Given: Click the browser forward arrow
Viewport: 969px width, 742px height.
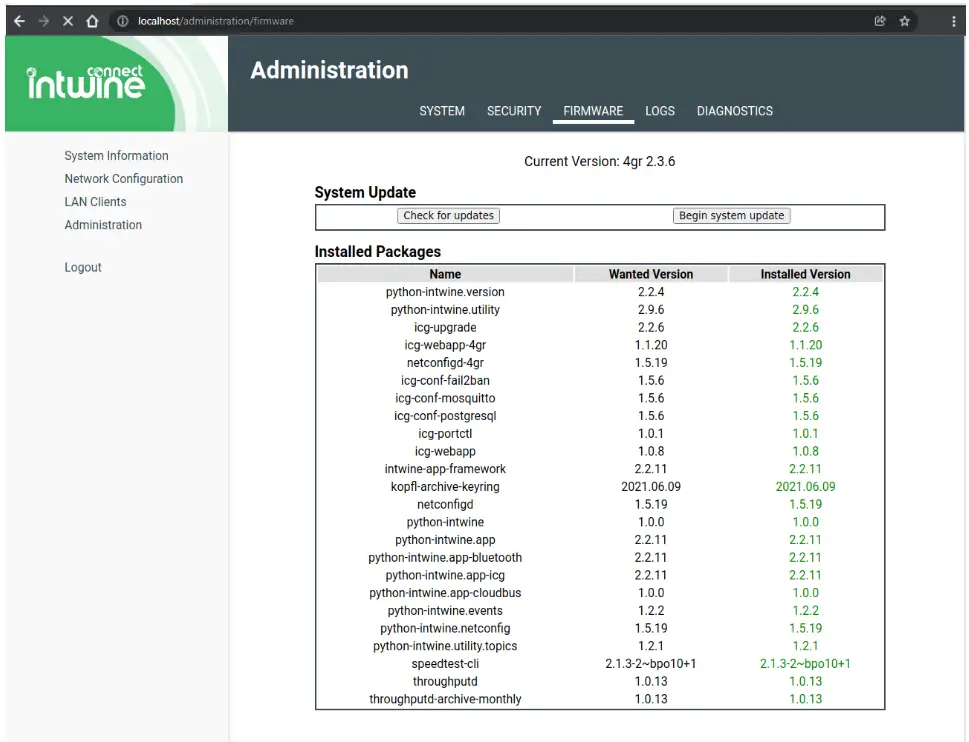Looking at the screenshot, I should click(x=44, y=21).
